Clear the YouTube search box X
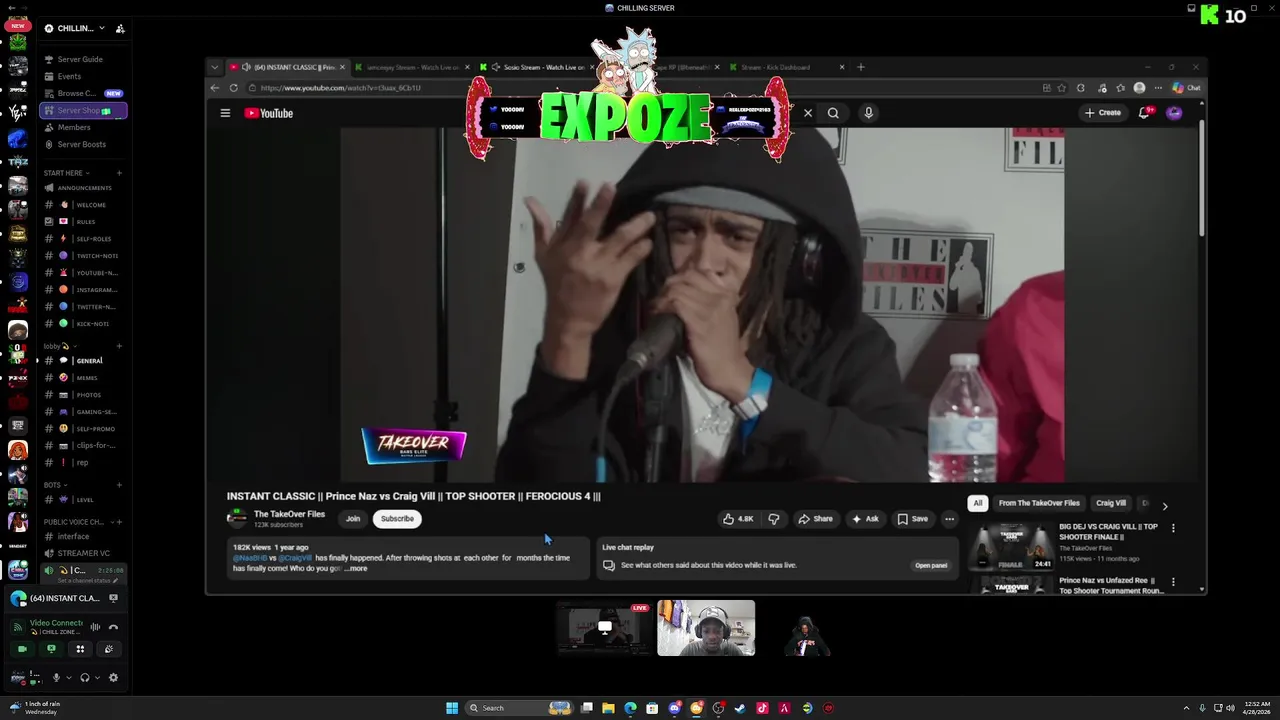1280x720 pixels. pyautogui.click(x=808, y=113)
